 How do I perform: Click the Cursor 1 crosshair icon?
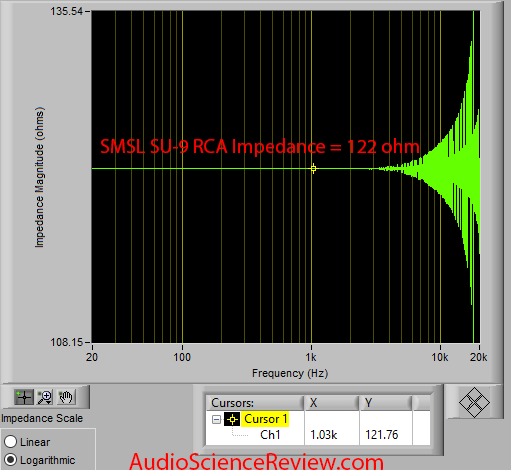click(x=232, y=419)
